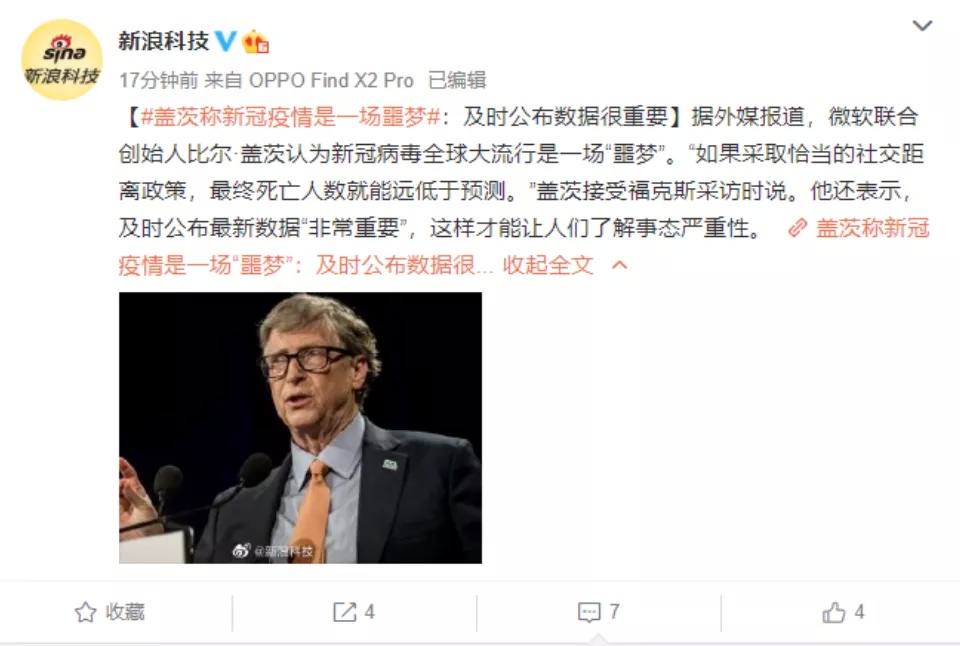This screenshot has height=646, width=960.
Task: Click the membership crown badge icon
Action: (255, 42)
